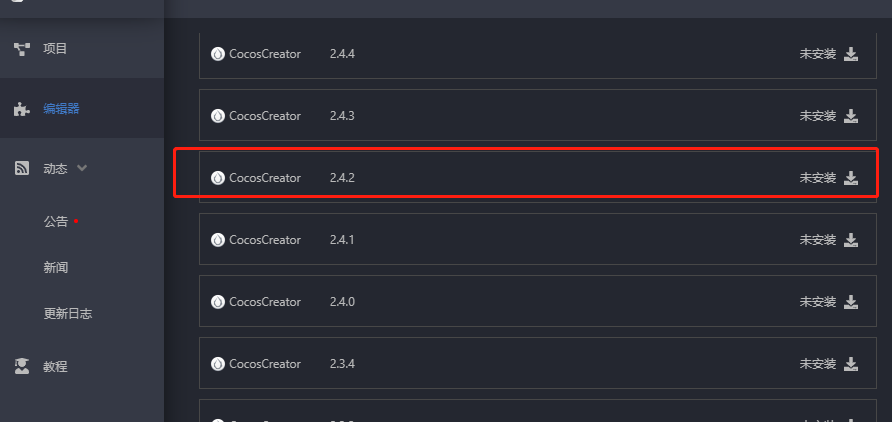Download CocosCreator version 2.4.1
This screenshot has height=422, width=892.
[x=851, y=240]
